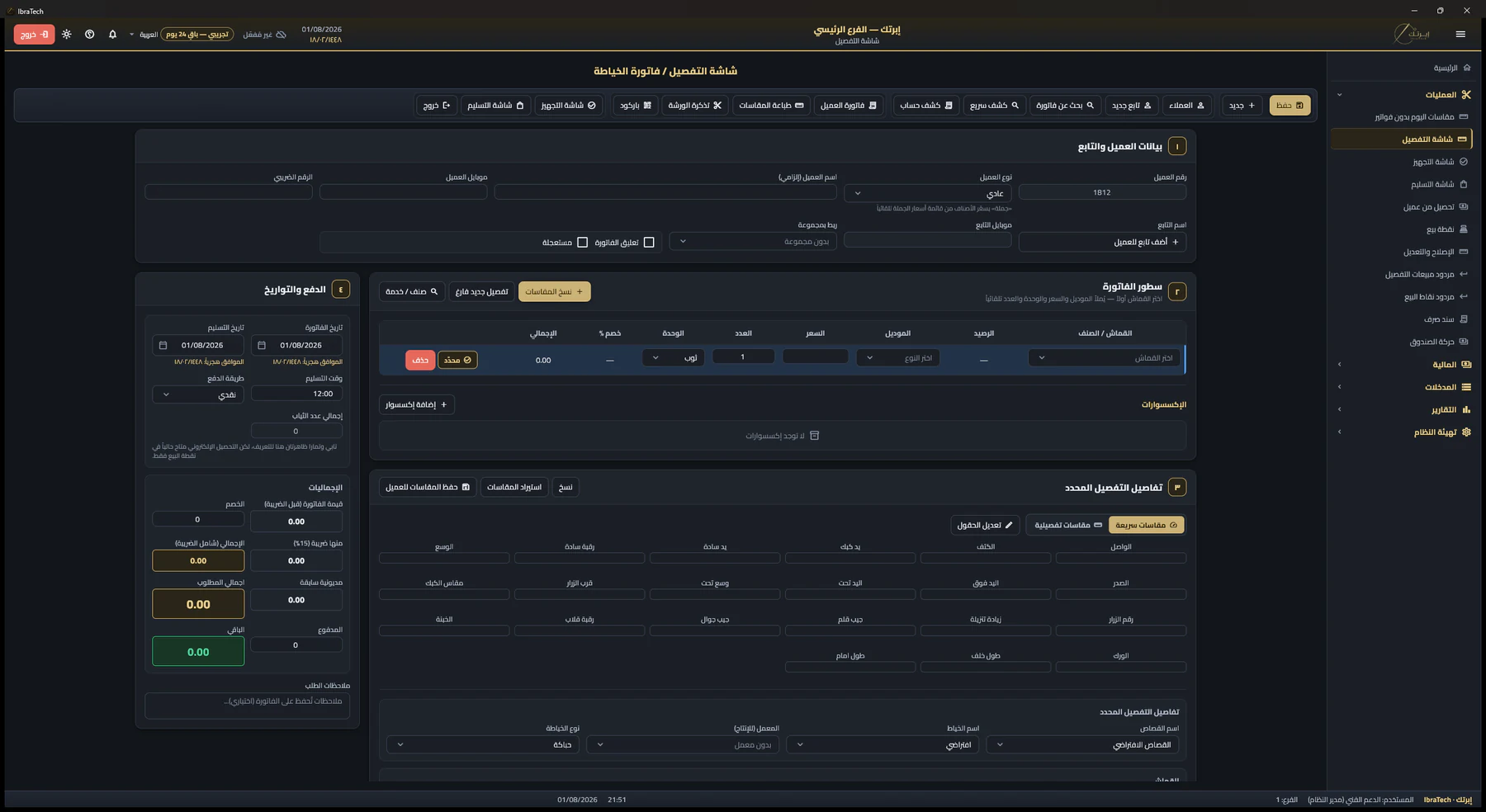Screen dimensions: 1486x812
Task: Click the ruler icon beside مقاسات اليوم بدون فواتير
Action: [x=1464, y=116]
